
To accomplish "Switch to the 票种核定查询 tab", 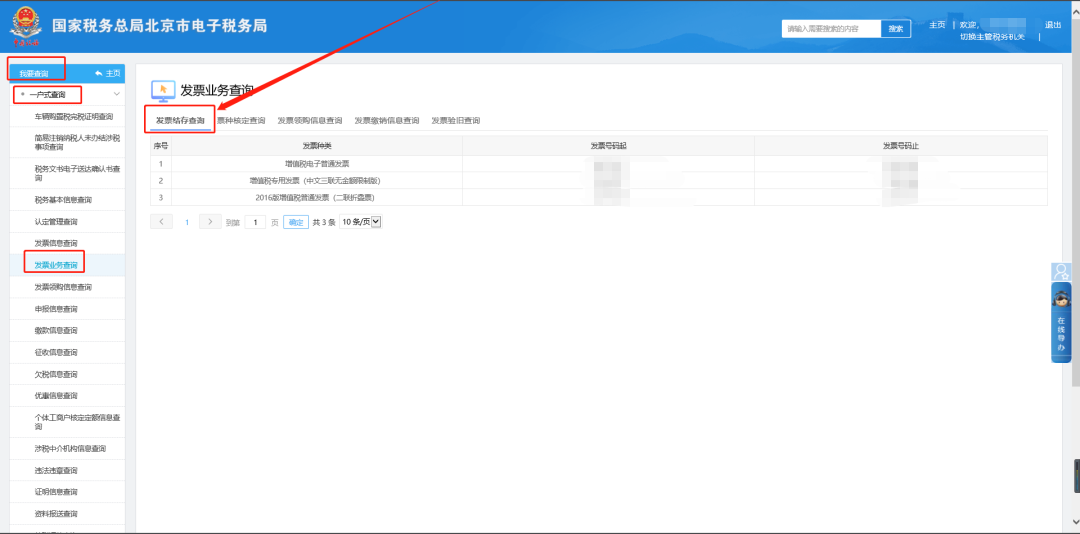I will click(x=241, y=121).
